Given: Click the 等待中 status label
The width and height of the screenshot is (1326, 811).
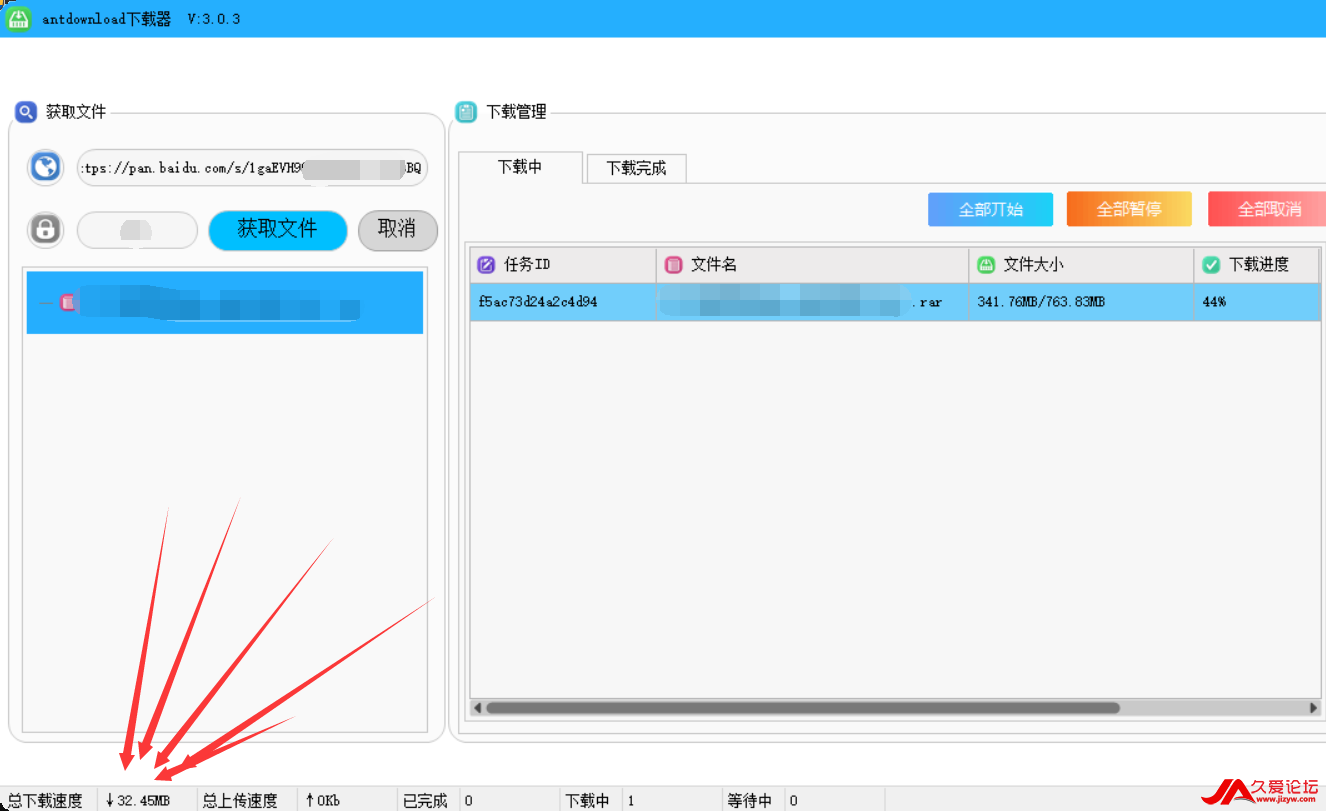Looking at the screenshot, I should tap(750, 801).
